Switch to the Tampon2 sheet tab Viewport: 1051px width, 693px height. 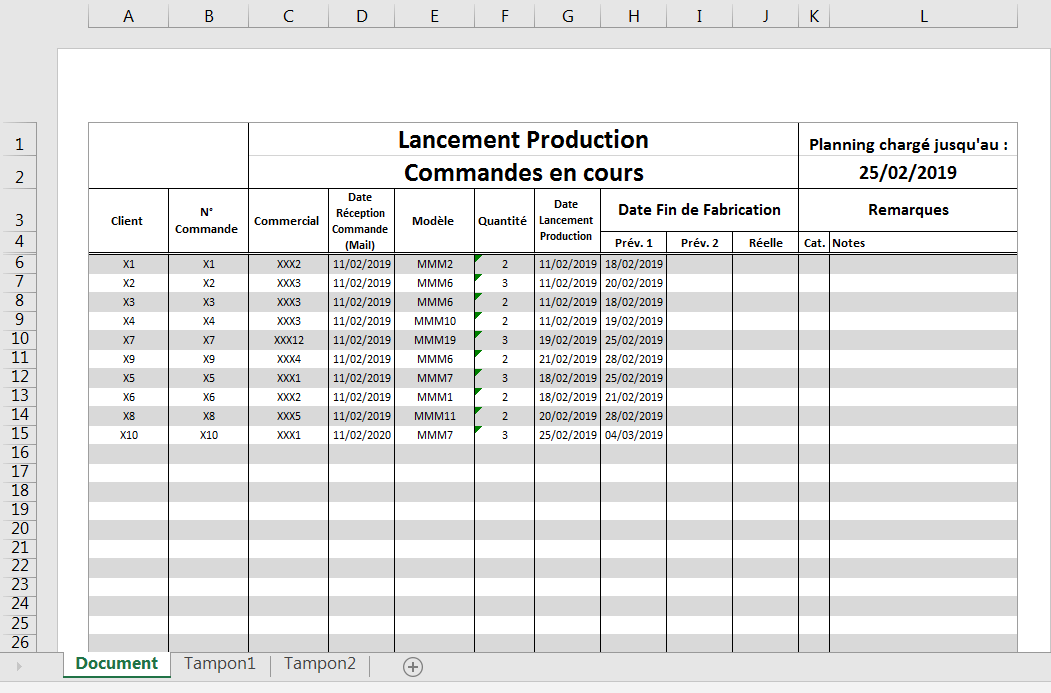click(318, 663)
